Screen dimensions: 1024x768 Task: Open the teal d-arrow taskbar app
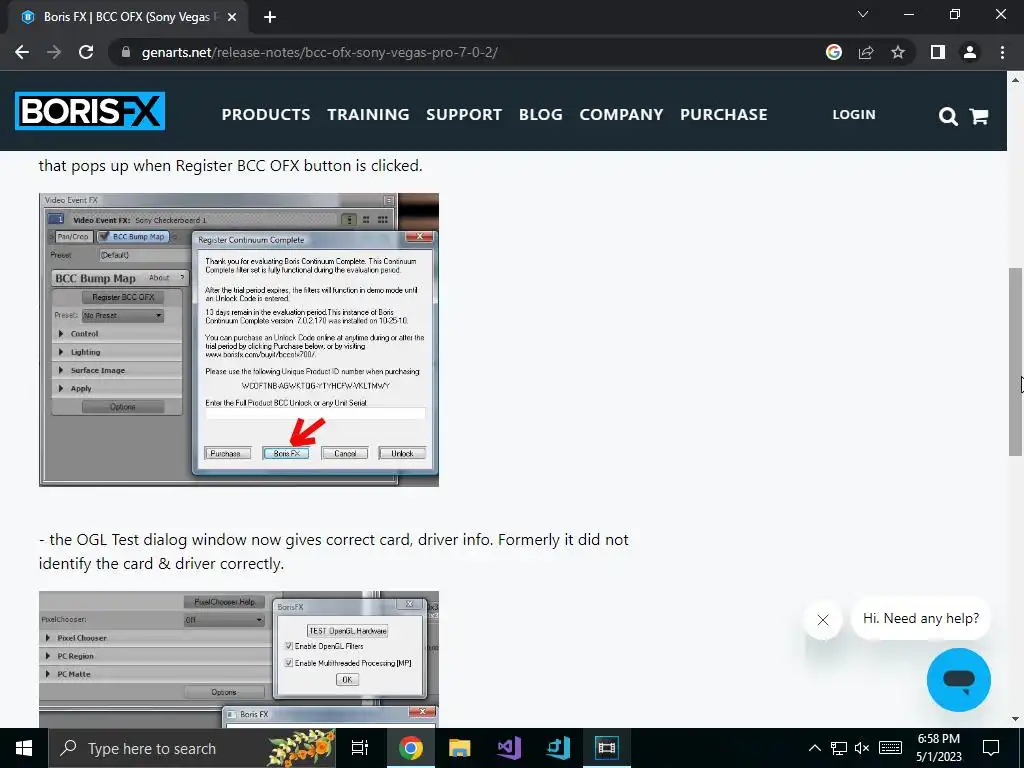coord(558,748)
